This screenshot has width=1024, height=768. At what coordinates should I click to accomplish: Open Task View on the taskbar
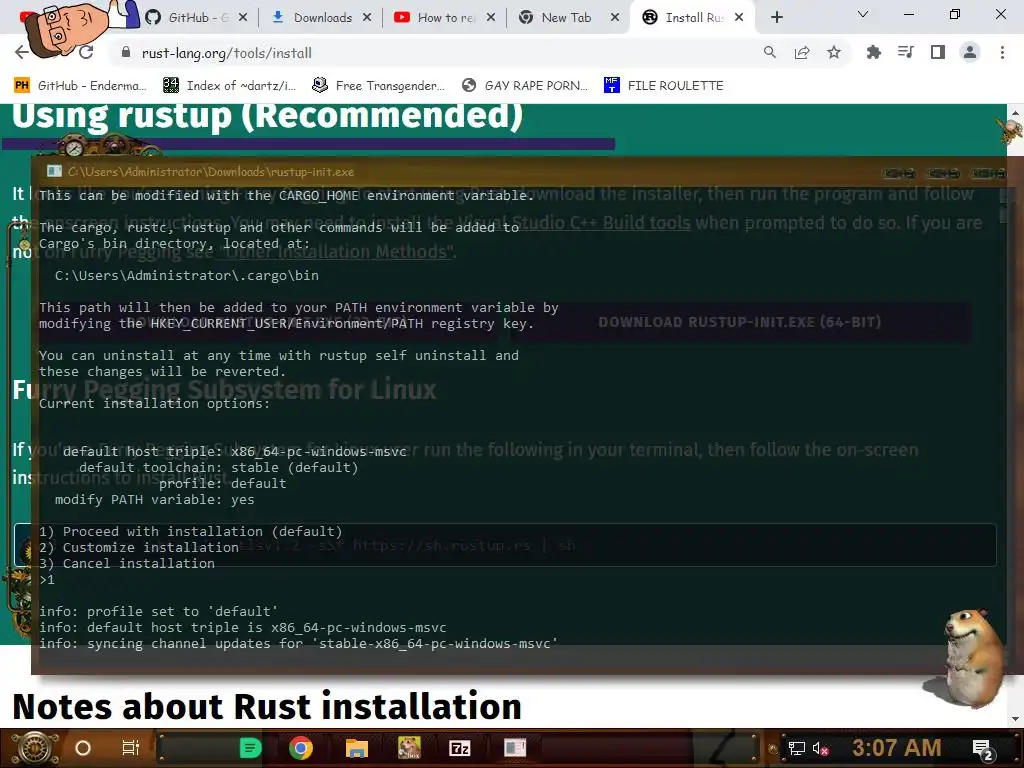[131, 748]
